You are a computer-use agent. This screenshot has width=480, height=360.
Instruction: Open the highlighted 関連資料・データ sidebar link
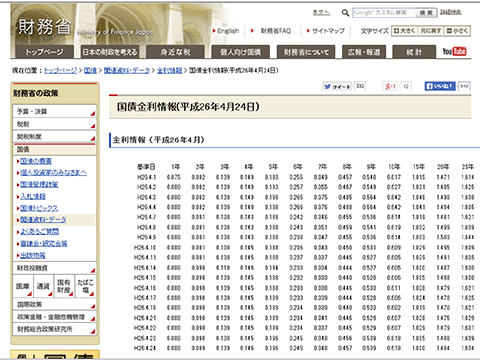pyautogui.click(x=43, y=220)
